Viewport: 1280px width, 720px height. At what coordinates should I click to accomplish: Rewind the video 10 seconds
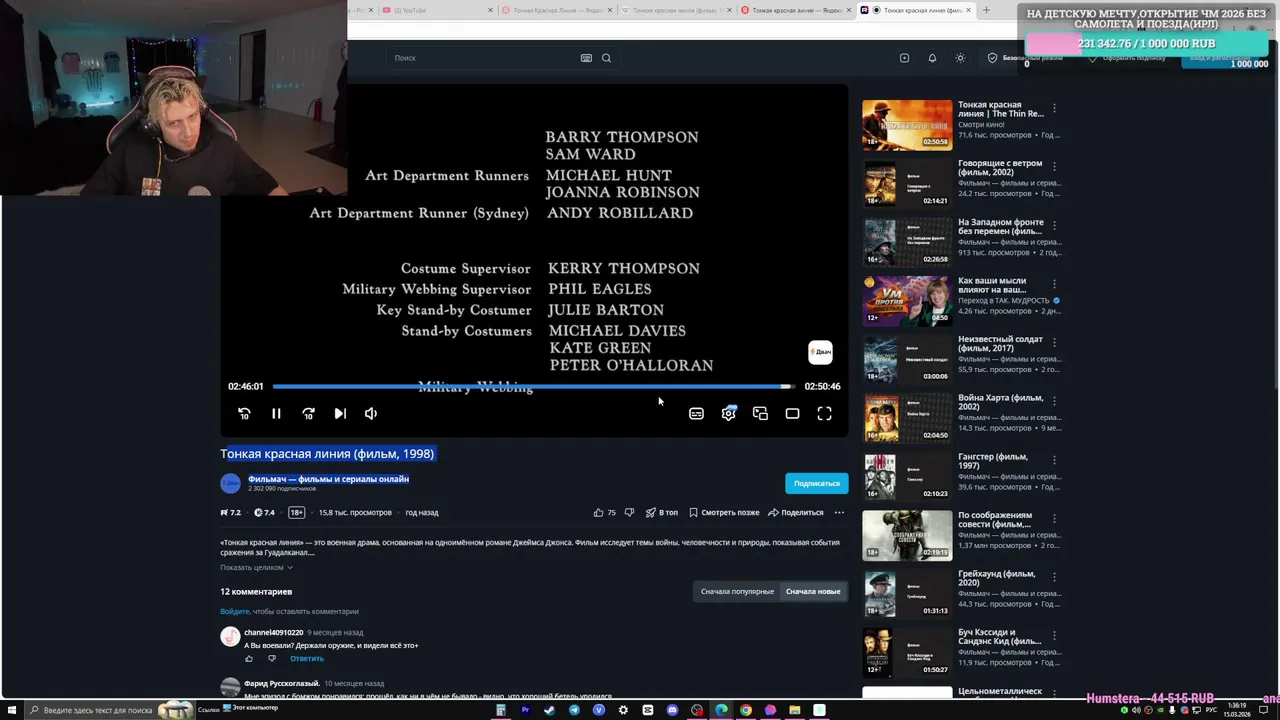(x=244, y=413)
